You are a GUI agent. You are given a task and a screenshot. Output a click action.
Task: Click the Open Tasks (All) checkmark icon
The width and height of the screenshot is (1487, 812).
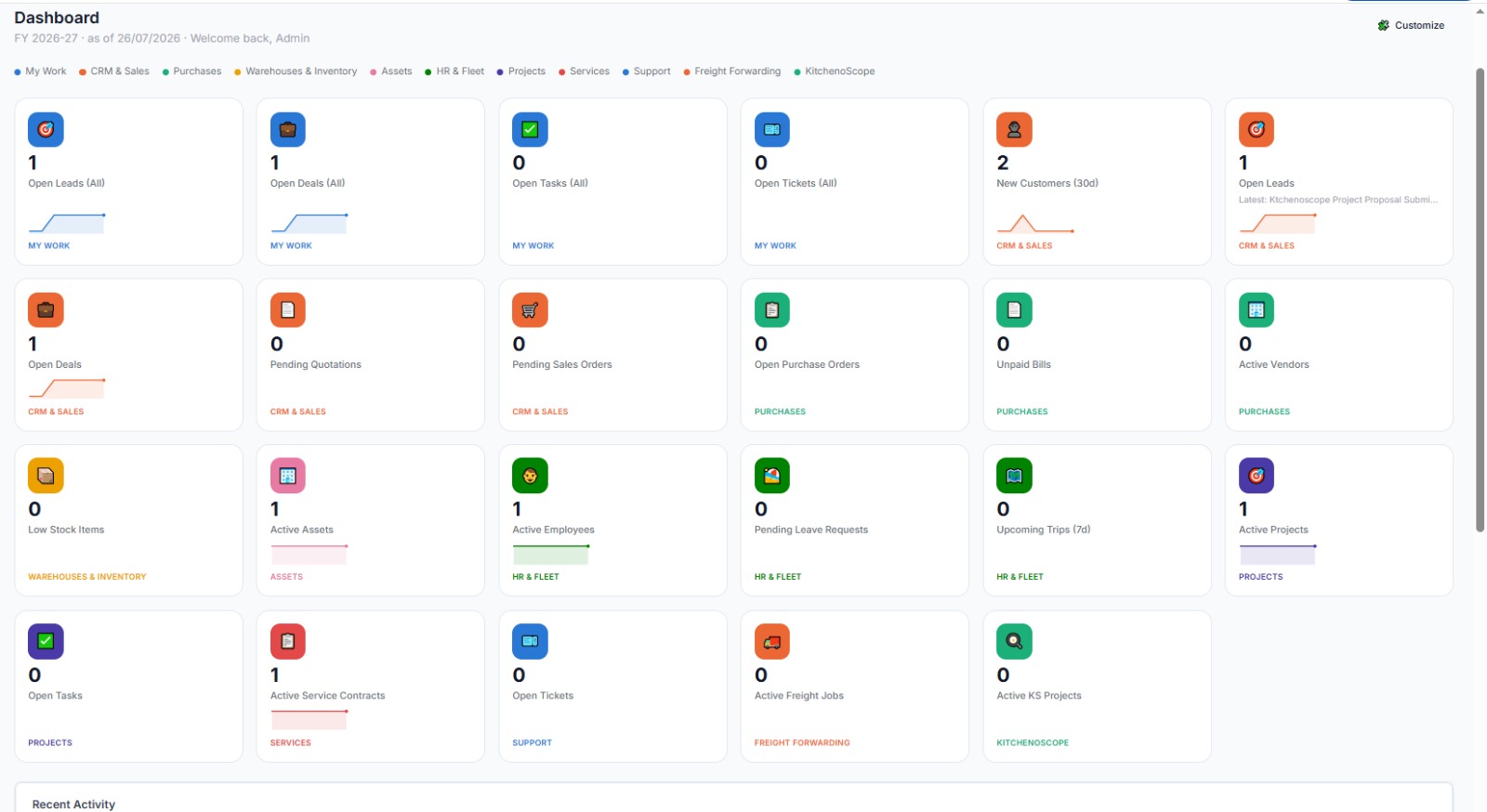(x=530, y=129)
